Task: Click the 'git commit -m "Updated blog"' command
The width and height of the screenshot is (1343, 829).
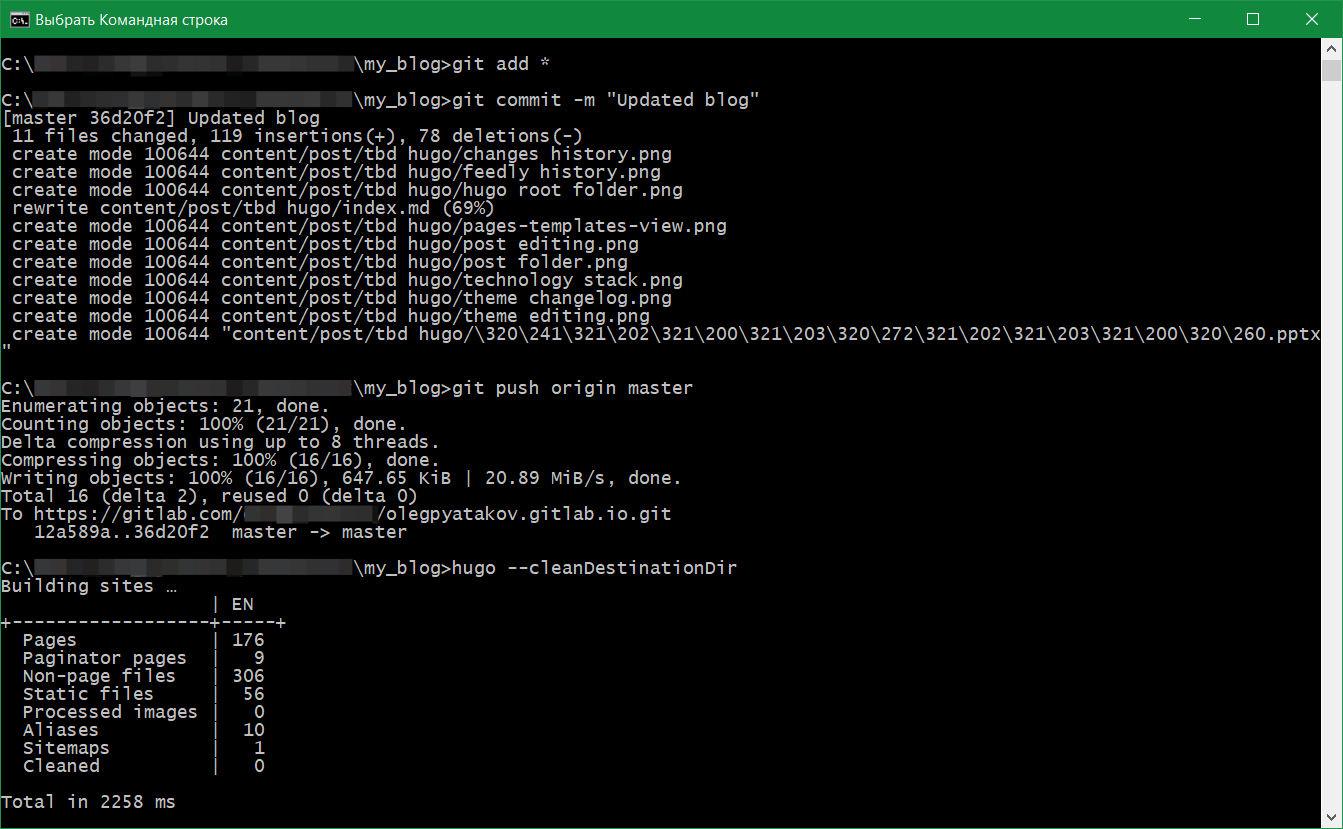Action: [x=606, y=100]
